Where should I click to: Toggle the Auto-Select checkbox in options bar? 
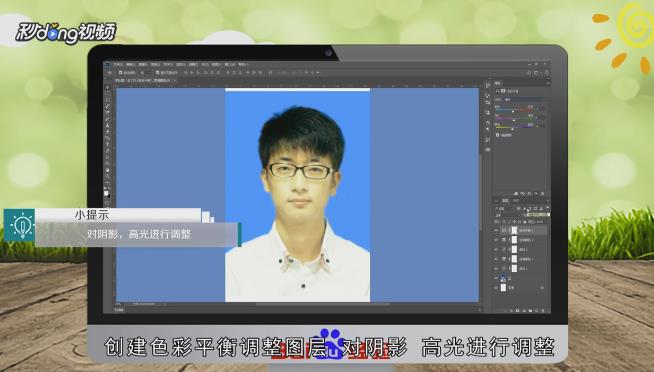[x=121, y=73]
